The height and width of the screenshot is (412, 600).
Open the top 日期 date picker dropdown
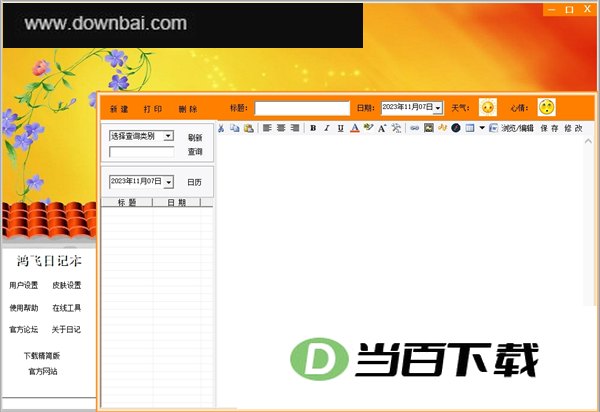pyautogui.click(x=438, y=108)
